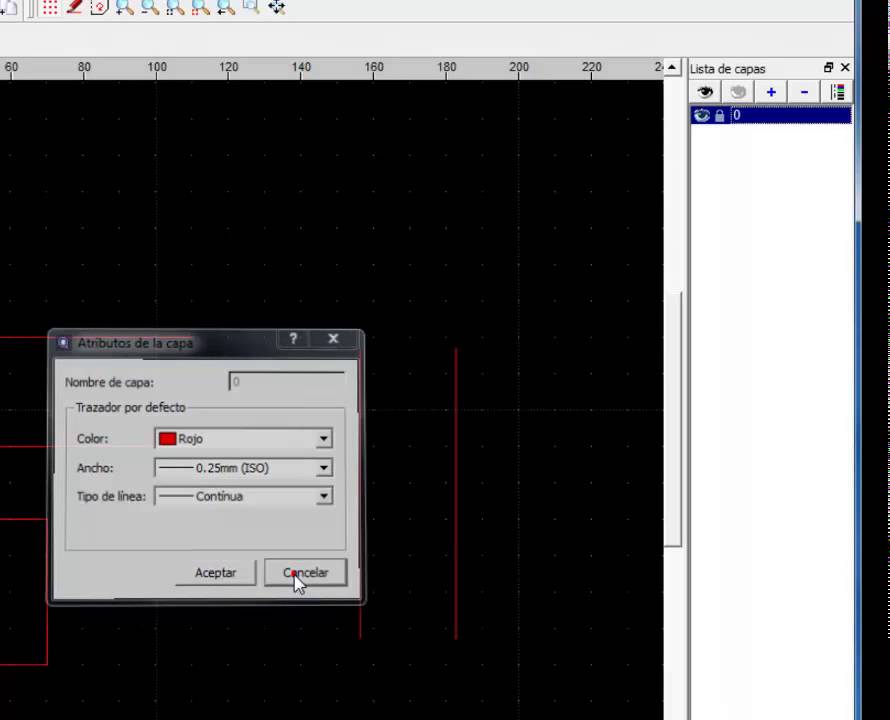Click the Nombre de capa input field
The image size is (890, 720).
click(x=287, y=382)
